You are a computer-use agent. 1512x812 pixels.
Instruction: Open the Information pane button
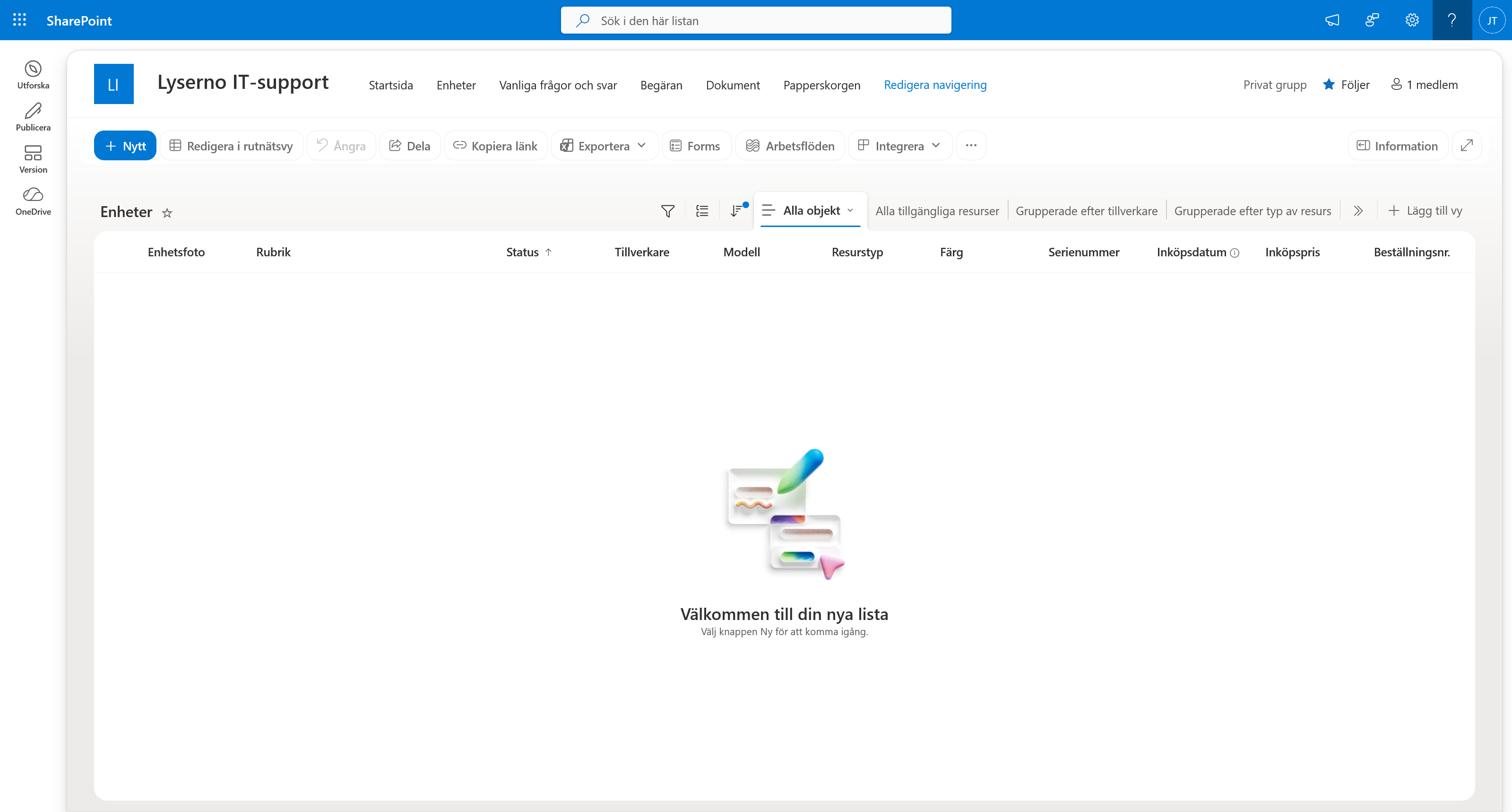(x=1397, y=145)
